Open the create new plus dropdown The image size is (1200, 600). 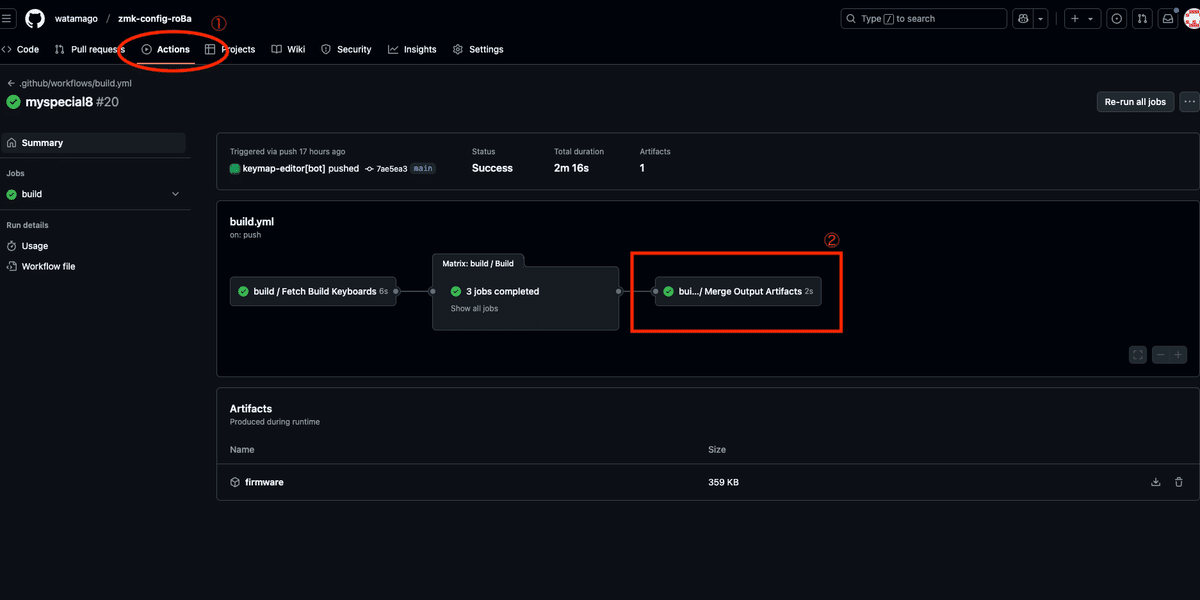pos(1081,19)
